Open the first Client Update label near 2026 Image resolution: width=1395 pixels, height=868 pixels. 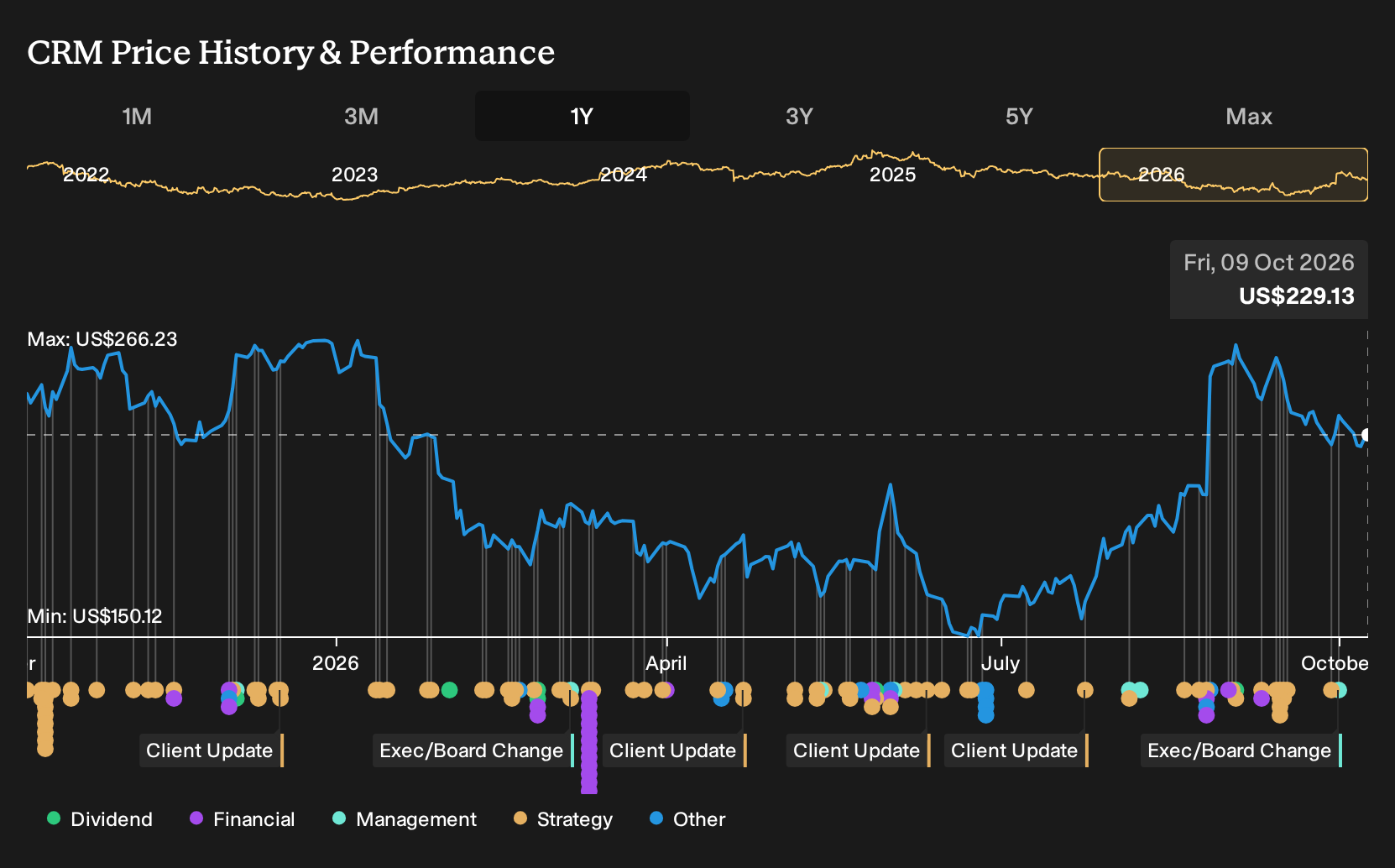pos(212,750)
